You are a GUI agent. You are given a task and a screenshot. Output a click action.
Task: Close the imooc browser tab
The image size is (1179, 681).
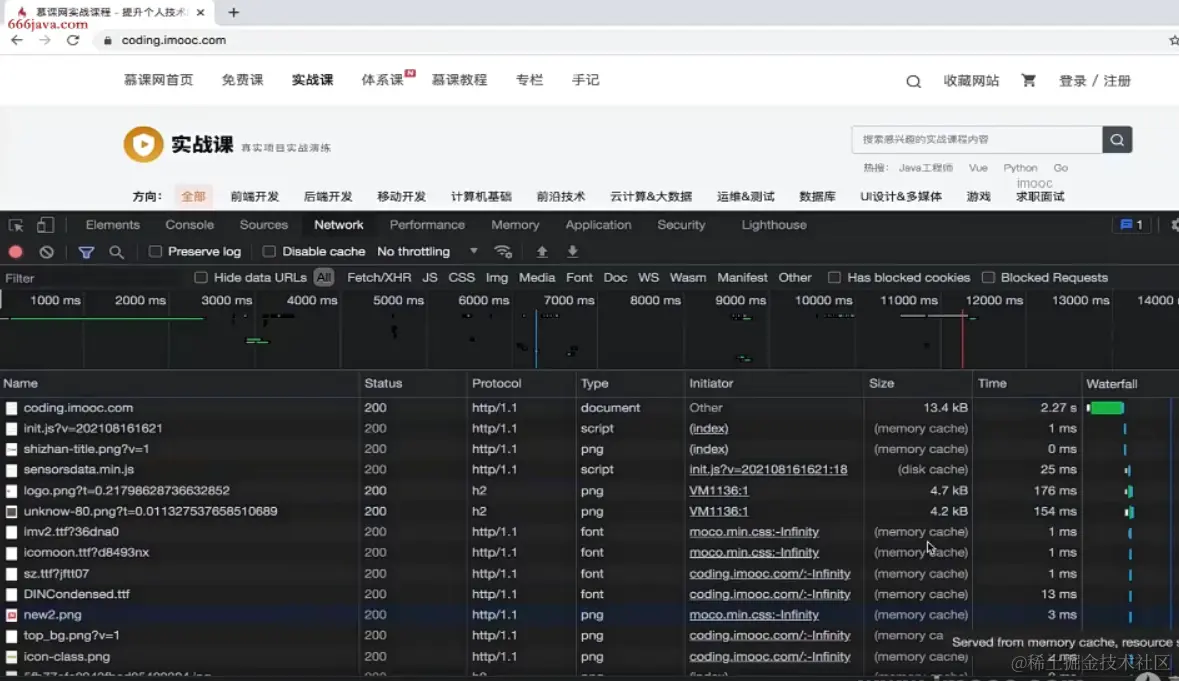[200, 12]
